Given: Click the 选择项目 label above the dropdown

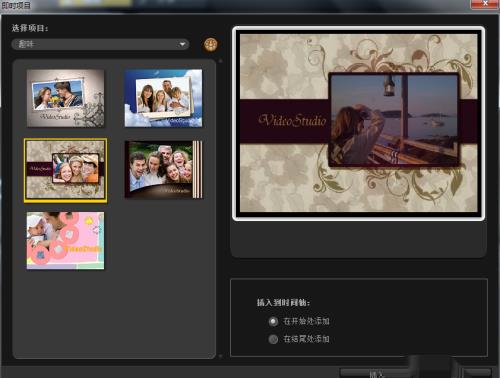Looking at the screenshot, I should (30, 28).
